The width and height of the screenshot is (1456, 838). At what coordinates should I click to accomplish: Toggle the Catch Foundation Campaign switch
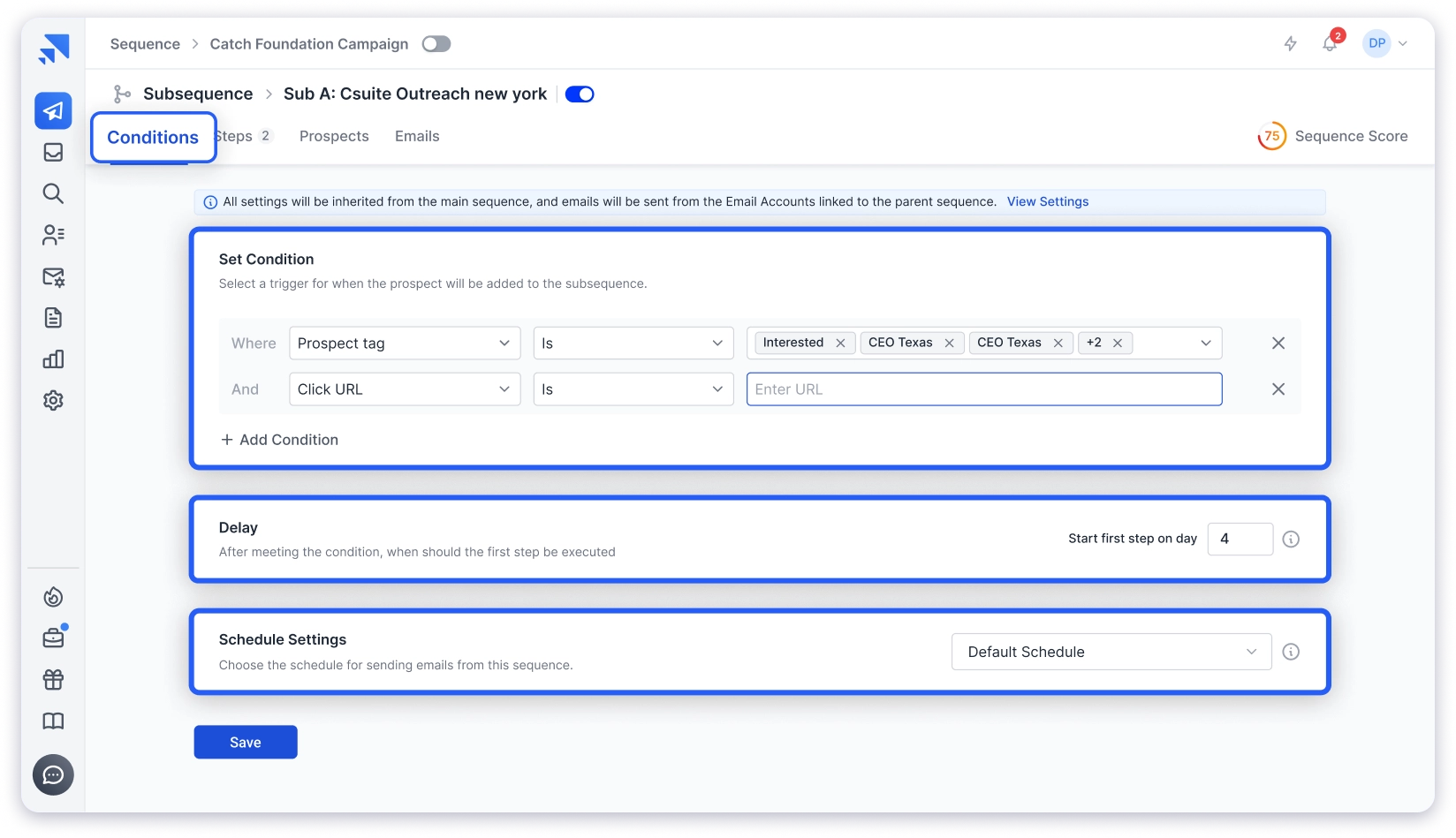(x=436, y=44)
